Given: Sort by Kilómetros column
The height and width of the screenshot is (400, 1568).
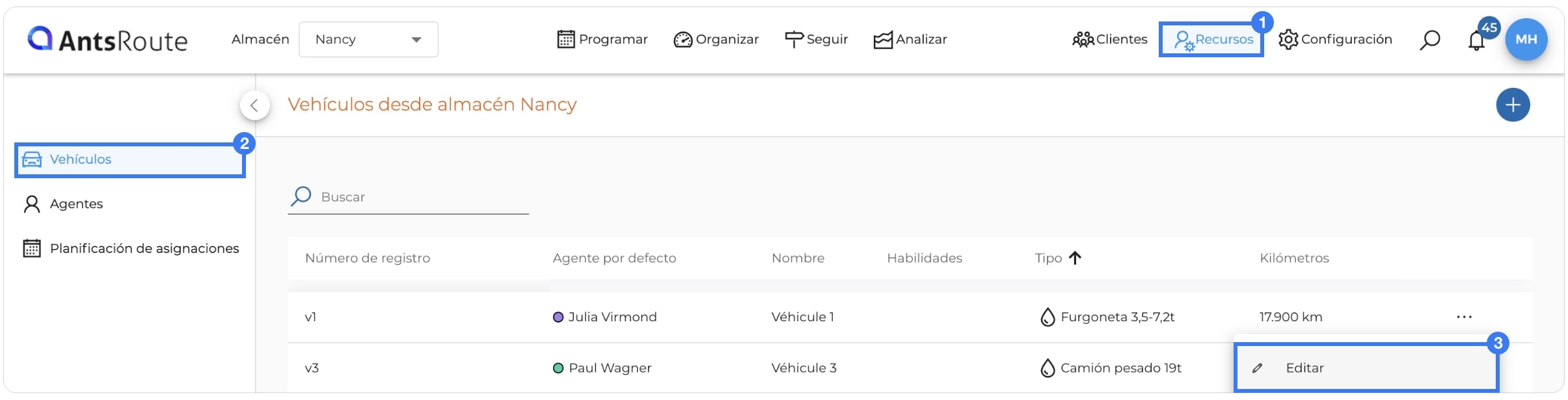Looking at the screenshot, I should pyautogui.click(x=1294, y=258).
